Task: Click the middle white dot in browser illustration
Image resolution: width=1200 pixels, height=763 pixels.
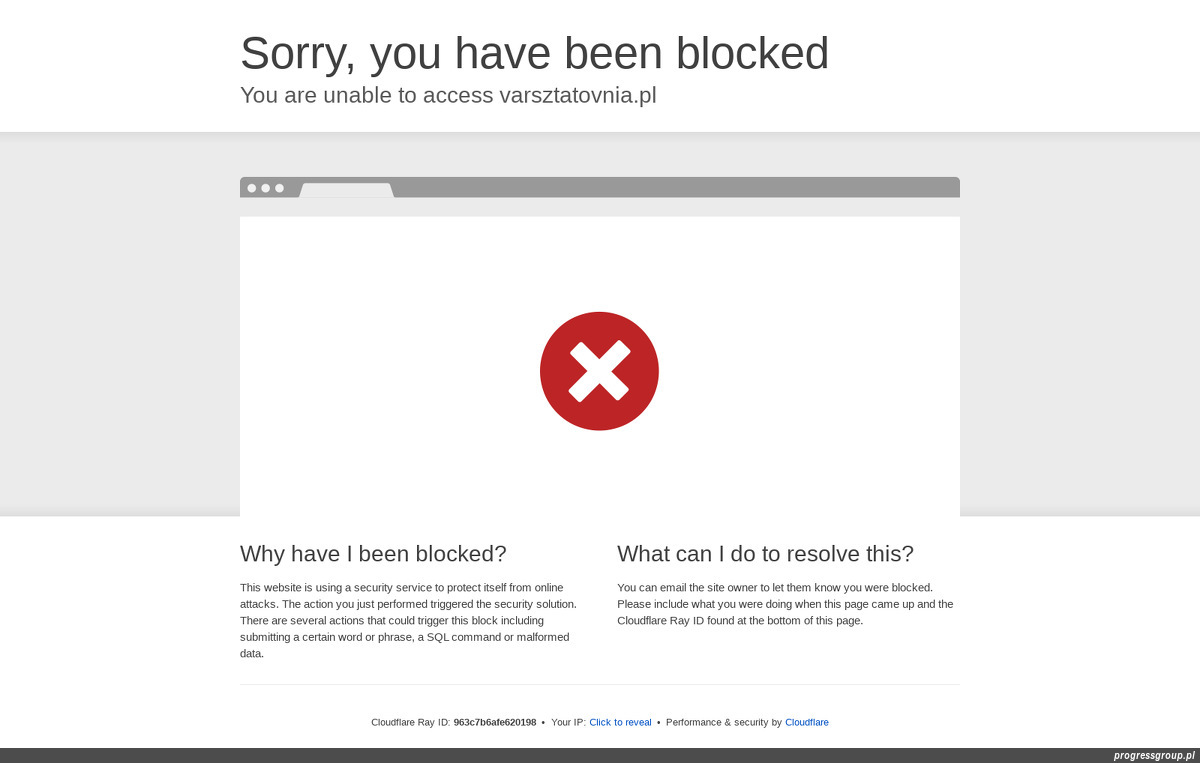Action: pyautogui.click(x=266, y=188)
